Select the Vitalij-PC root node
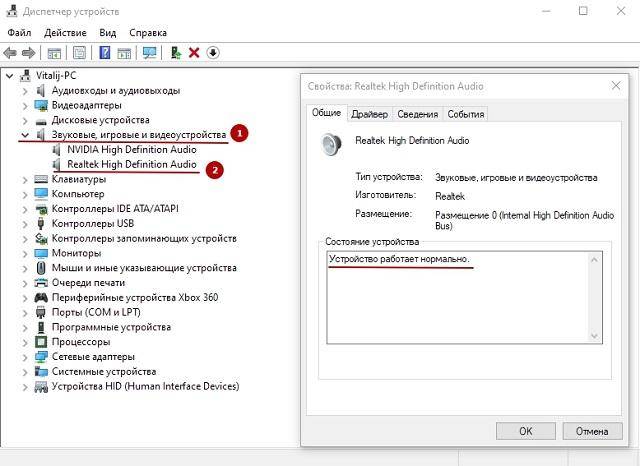Viewport: 640px width, 466px height. pyautogui.click(x=56, y=75)
